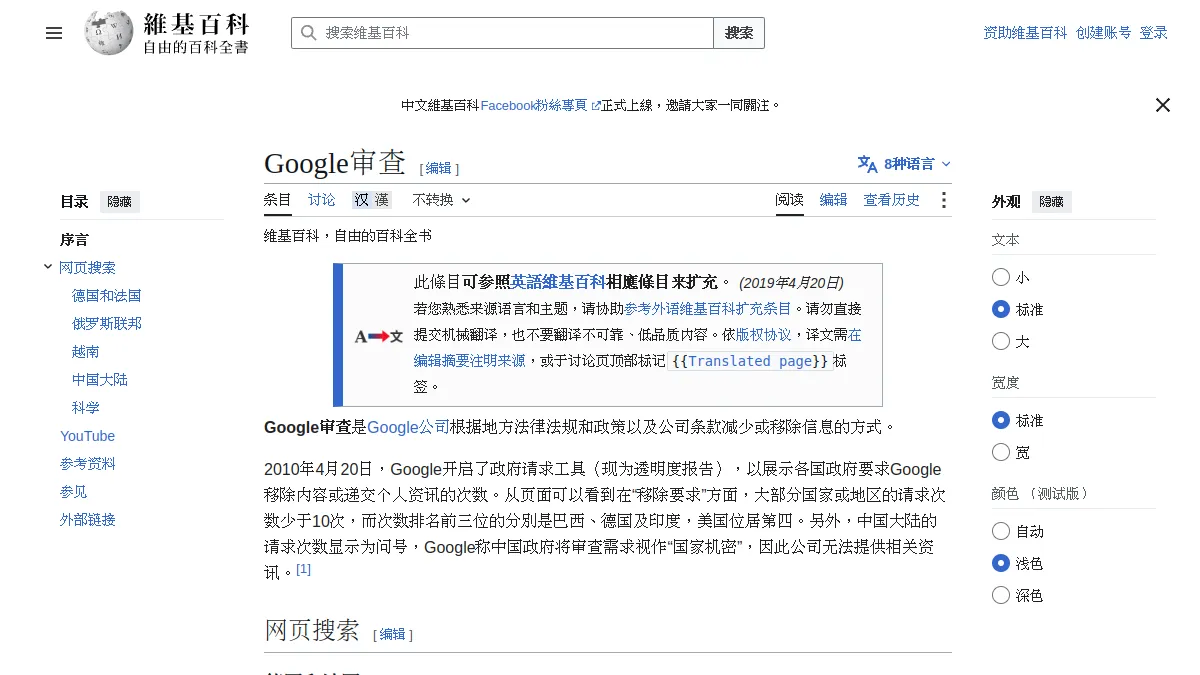
Task: Jump to 越南 in contents
Action: click(x=86, y=352)
